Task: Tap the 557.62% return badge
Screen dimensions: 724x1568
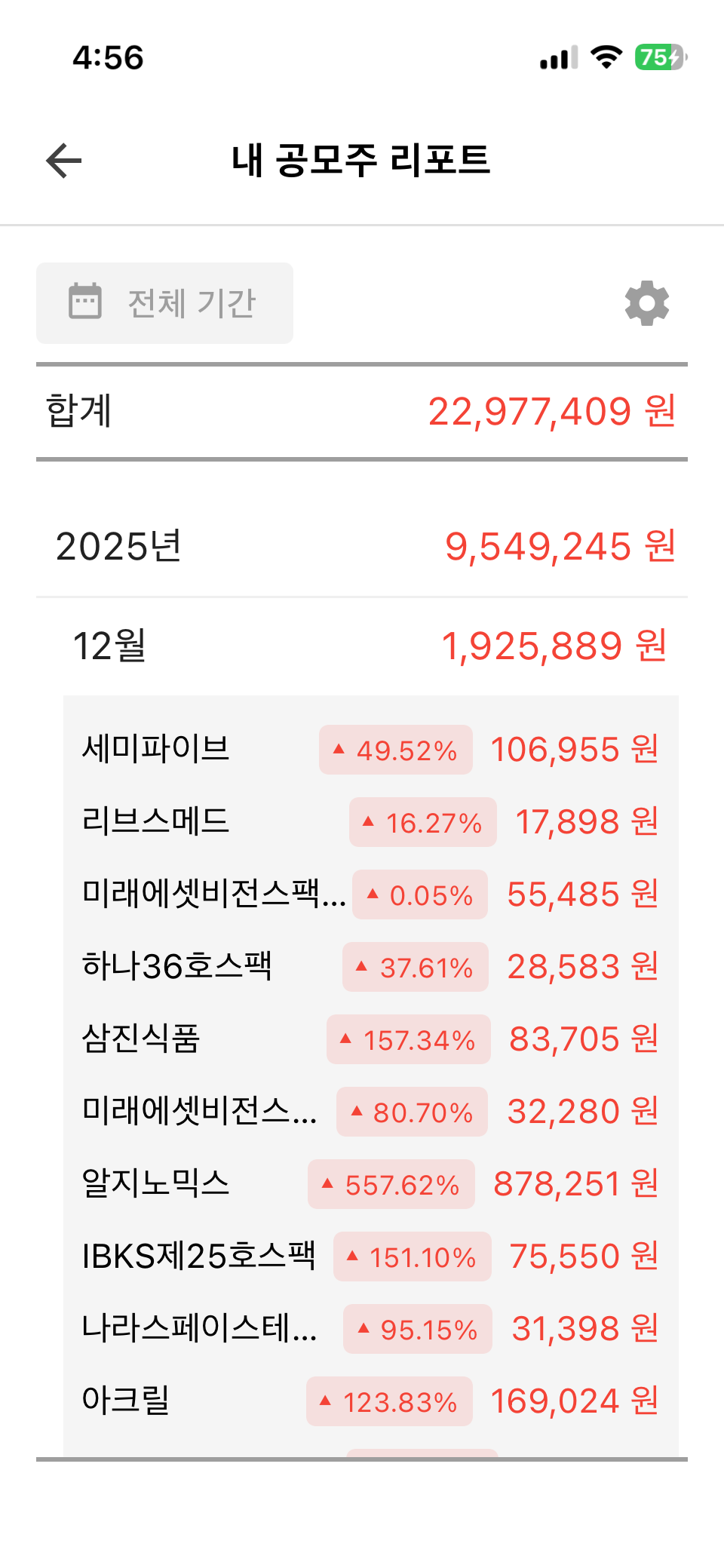Action: (391, 1185)
